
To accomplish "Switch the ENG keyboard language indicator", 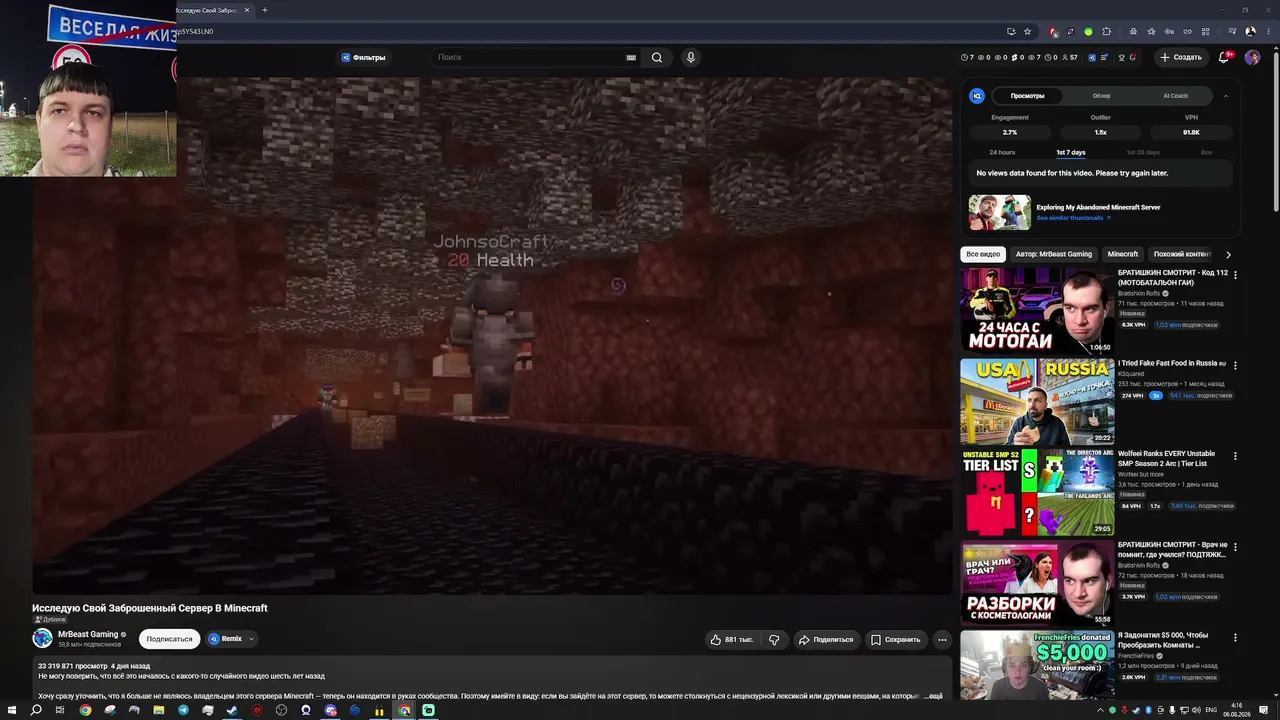I will (1212, 710).
